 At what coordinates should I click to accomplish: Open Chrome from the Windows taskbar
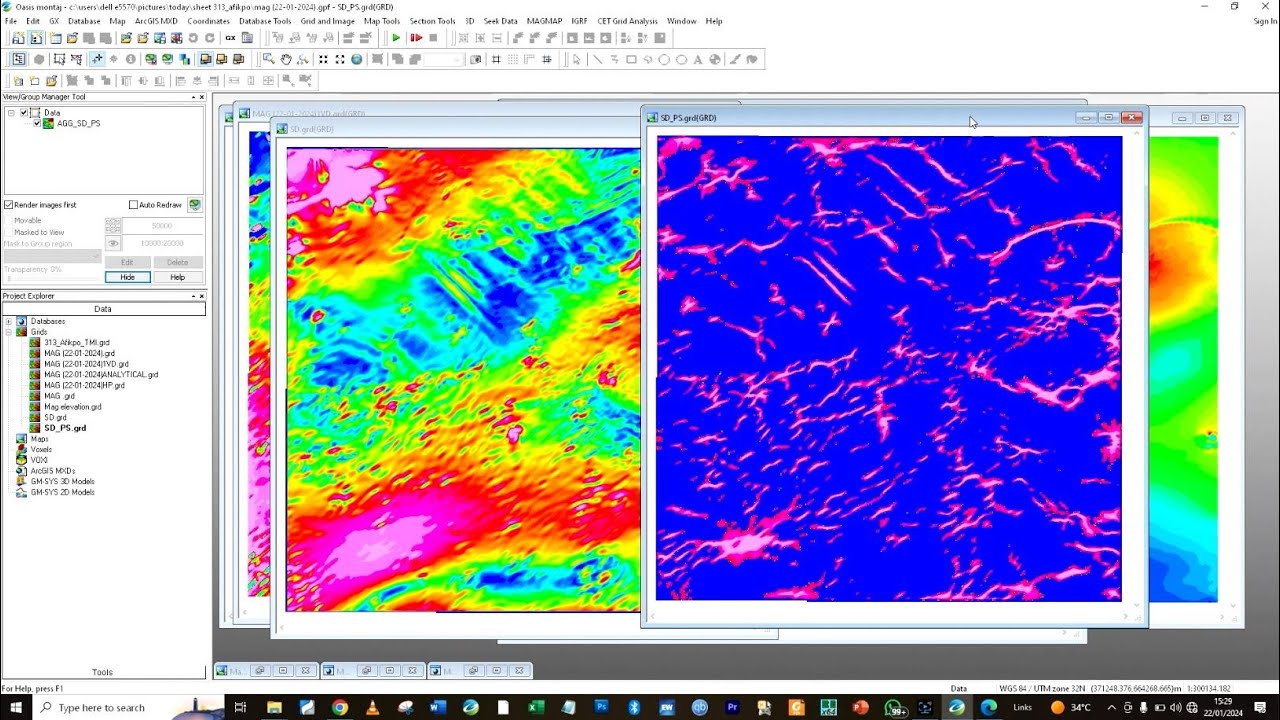[339, 707]
